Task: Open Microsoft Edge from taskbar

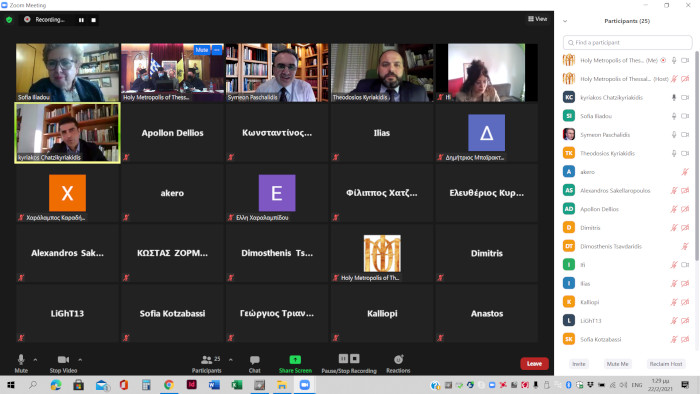Action: tap(56, 385)
